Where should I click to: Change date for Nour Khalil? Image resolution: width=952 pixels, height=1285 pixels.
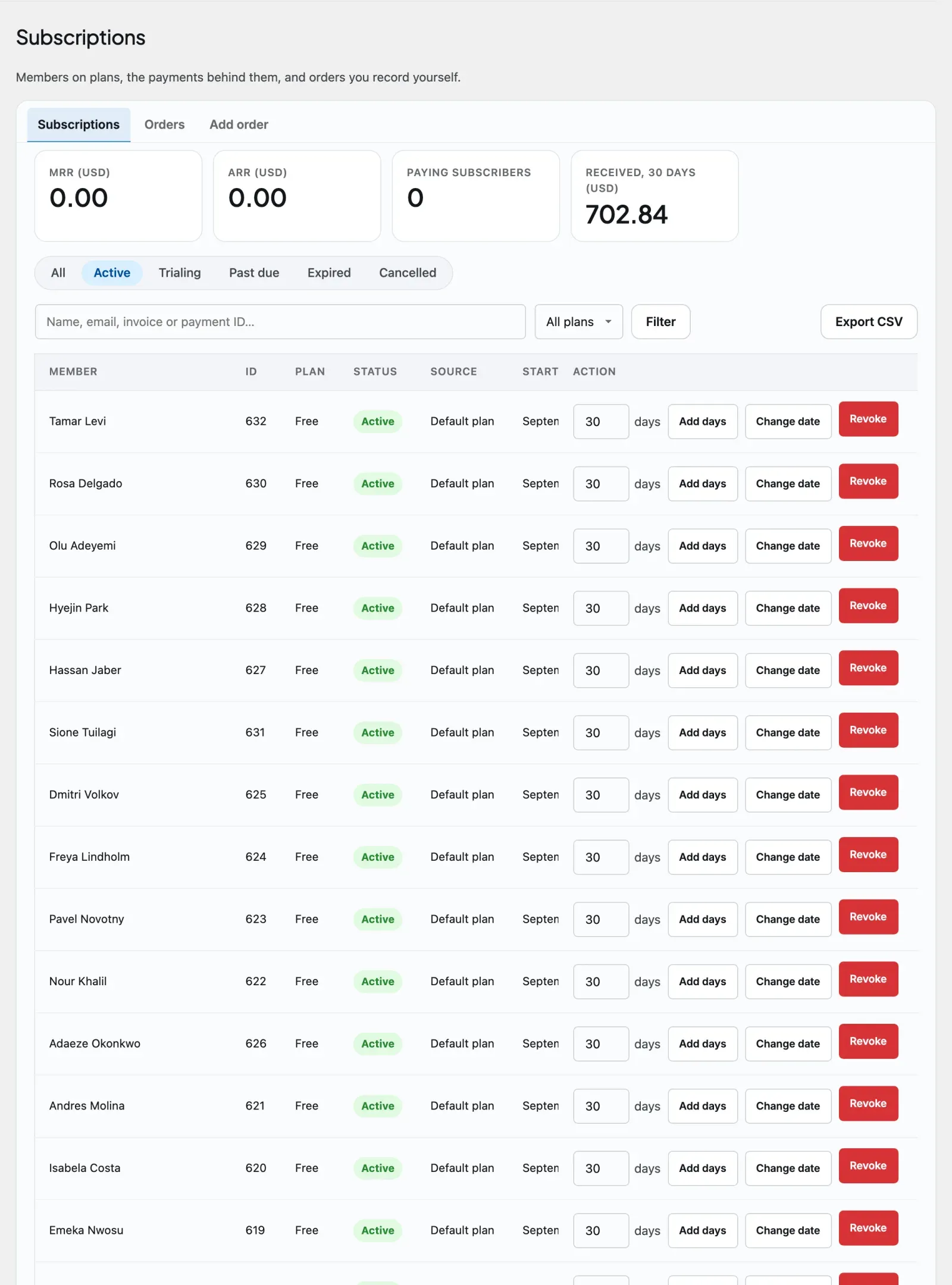click(x=788, y=982)
